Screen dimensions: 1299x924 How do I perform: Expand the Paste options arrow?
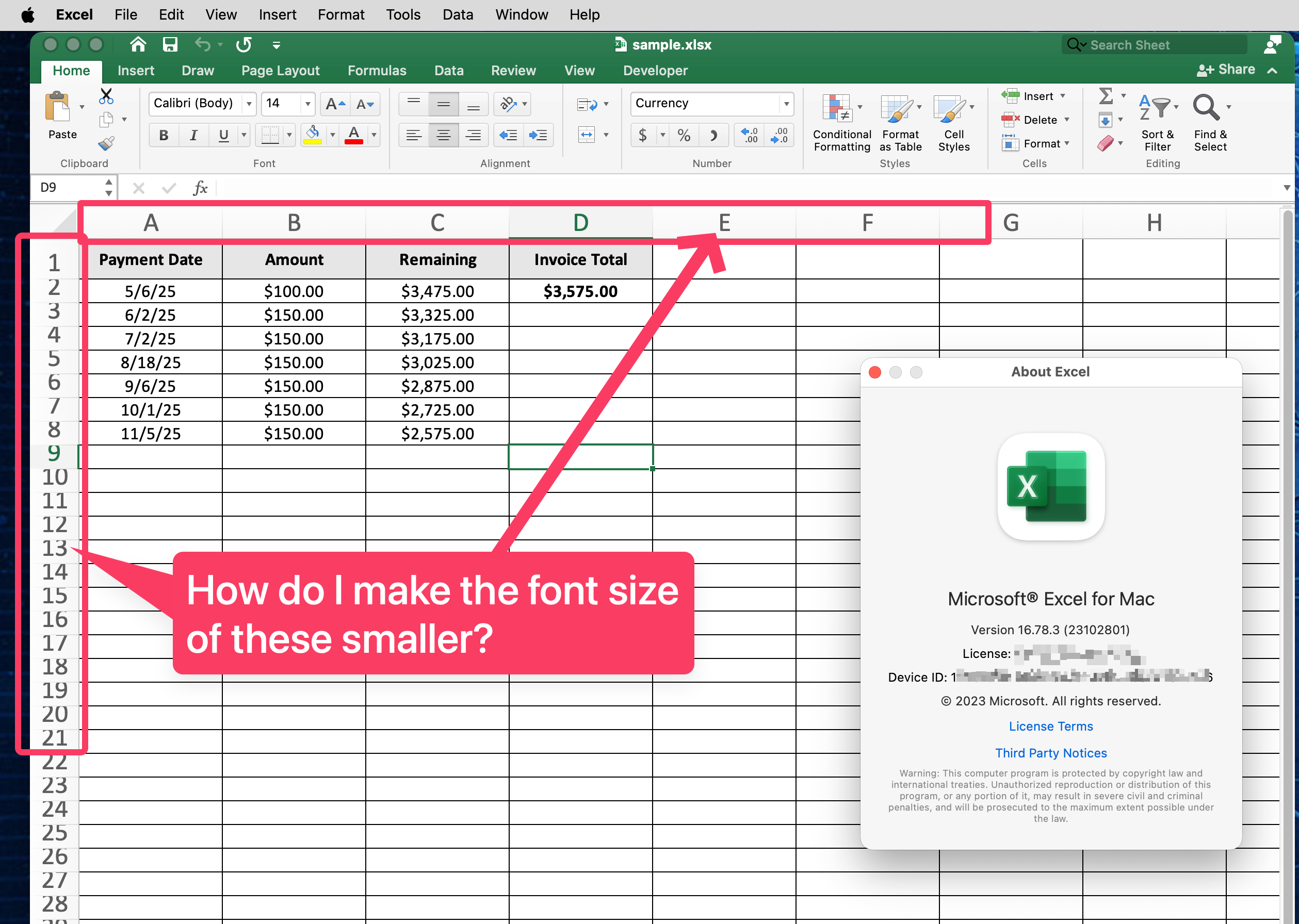(82, 107)
